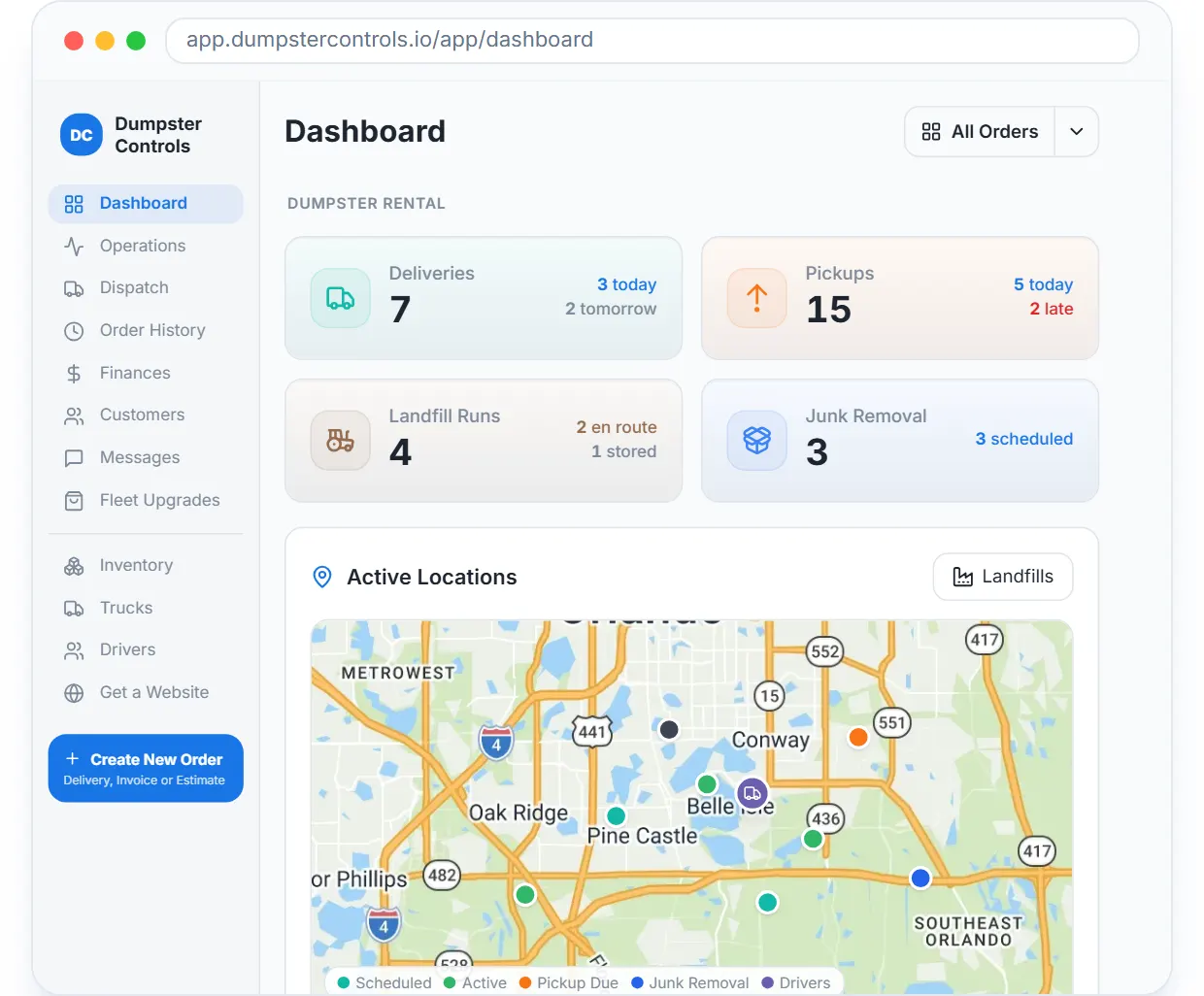The image size is (1204, 996).
Task: Expand the All Orders dropdown chevron
Action: coord(1077,132)
